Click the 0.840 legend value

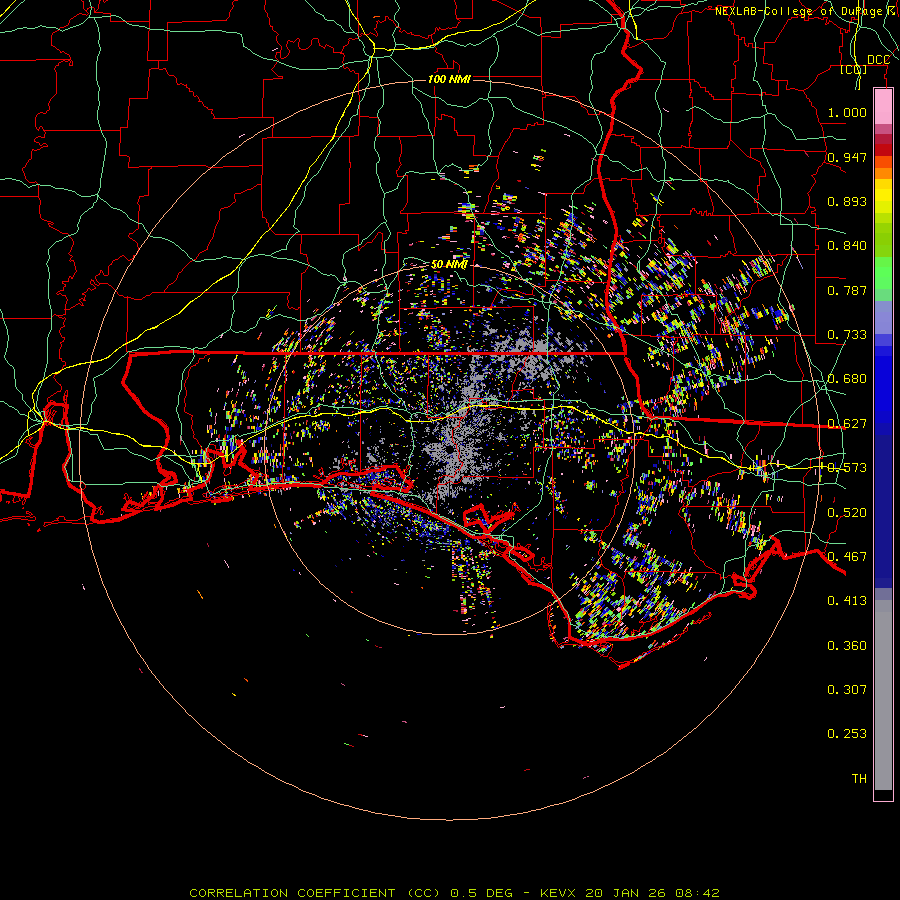tap(847, 246)
